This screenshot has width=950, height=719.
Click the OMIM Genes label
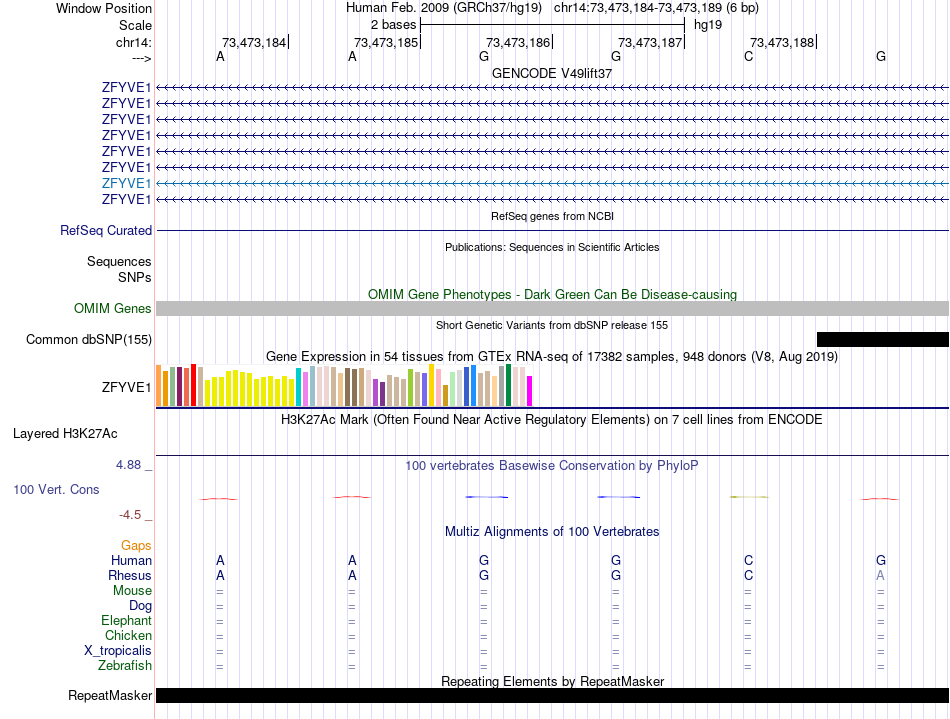112,308
